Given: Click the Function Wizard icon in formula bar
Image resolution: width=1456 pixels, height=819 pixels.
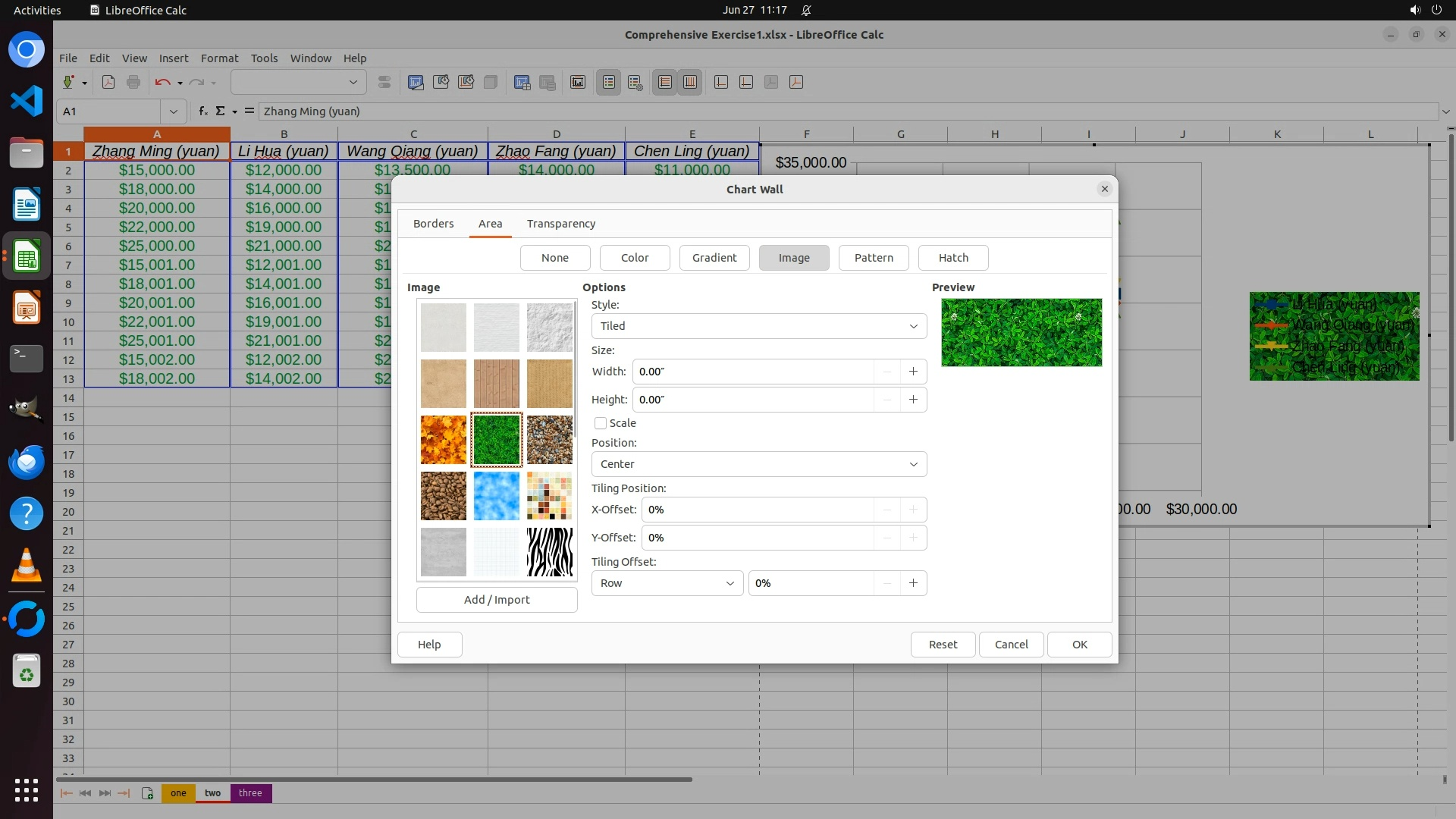Looking at the screenshot, I should coord(202,111).
